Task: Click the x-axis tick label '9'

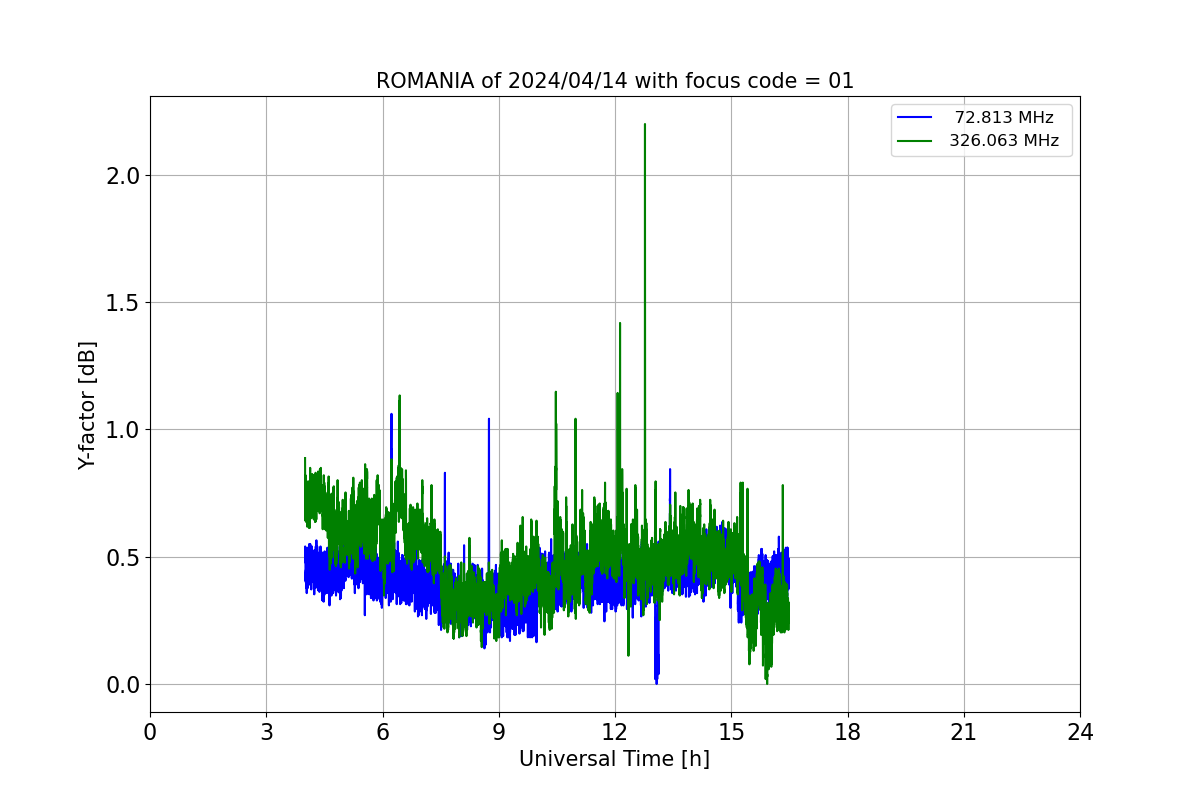Action: pyautogui.click(x=499, y=732)
